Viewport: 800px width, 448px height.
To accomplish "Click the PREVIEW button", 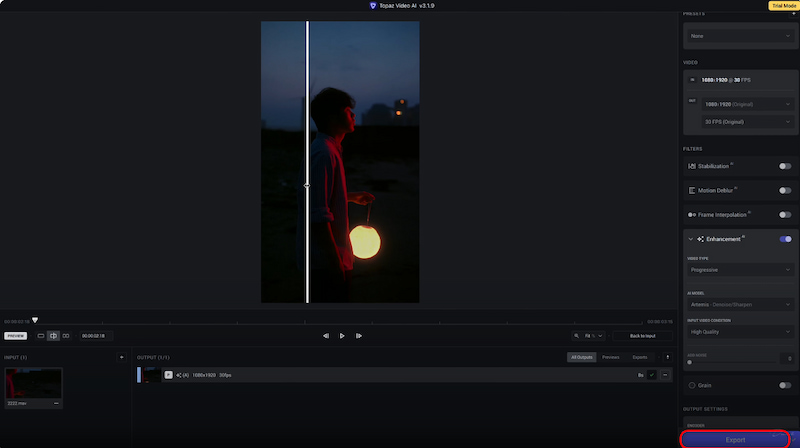I will pos(15,336).
